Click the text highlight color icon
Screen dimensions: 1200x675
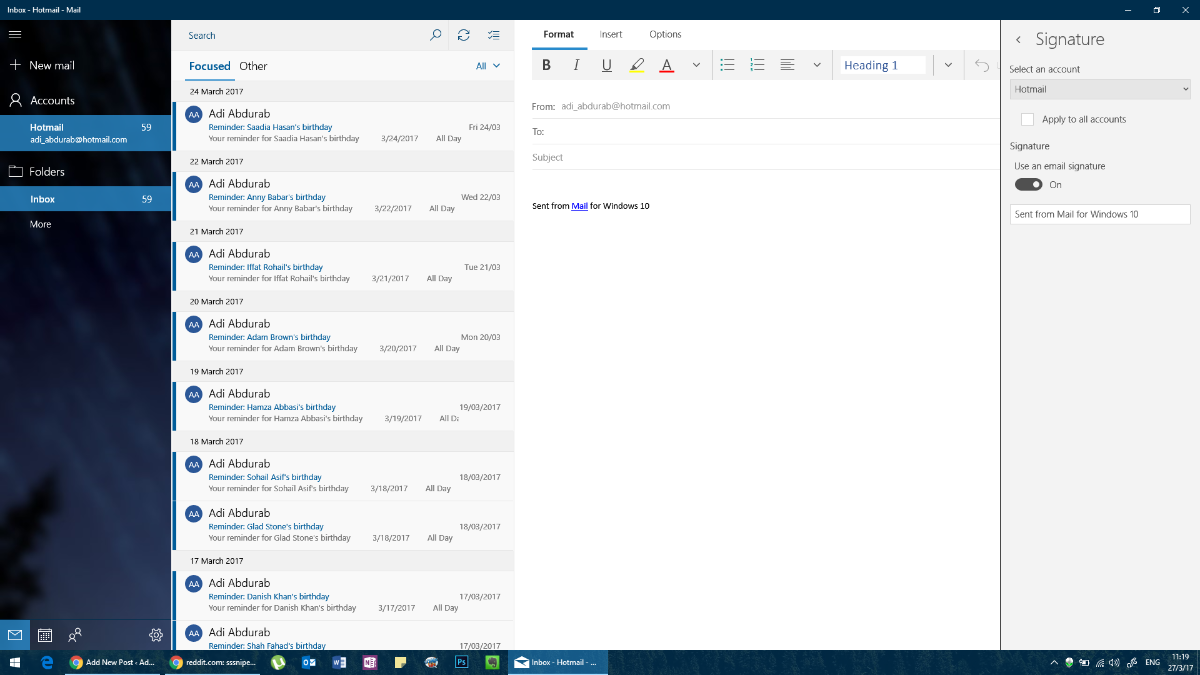point(637,65)
